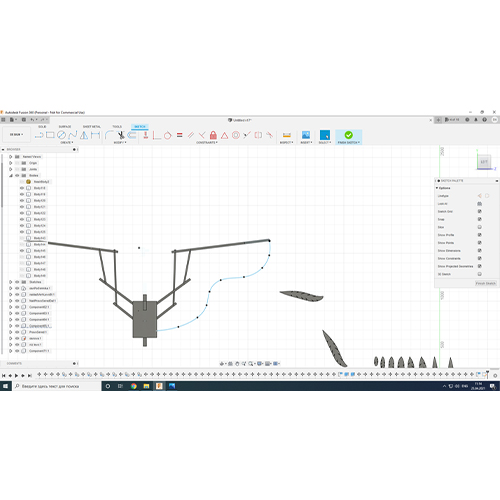
Task: Toggle the Show Dimensions checkbox
Action: tap(480, 250)
